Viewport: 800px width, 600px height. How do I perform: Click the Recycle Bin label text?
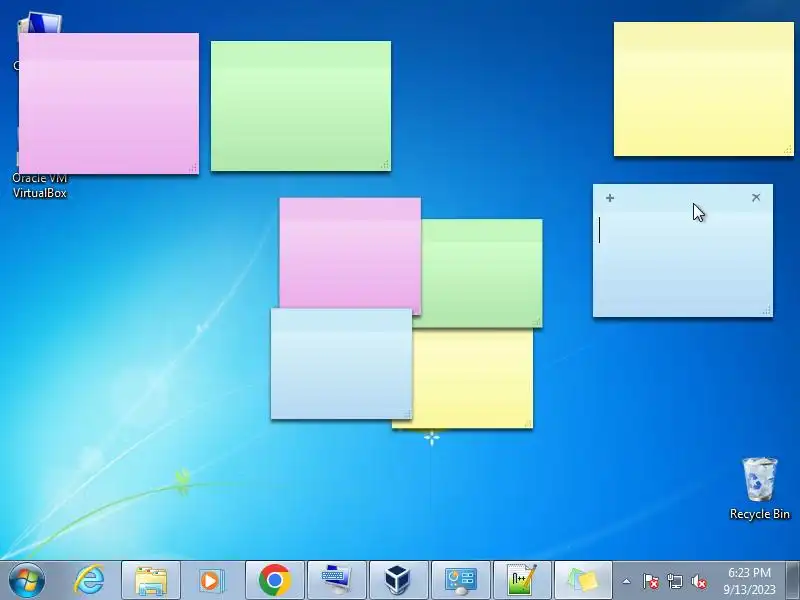pyautogui.click(x=760, y=514)
